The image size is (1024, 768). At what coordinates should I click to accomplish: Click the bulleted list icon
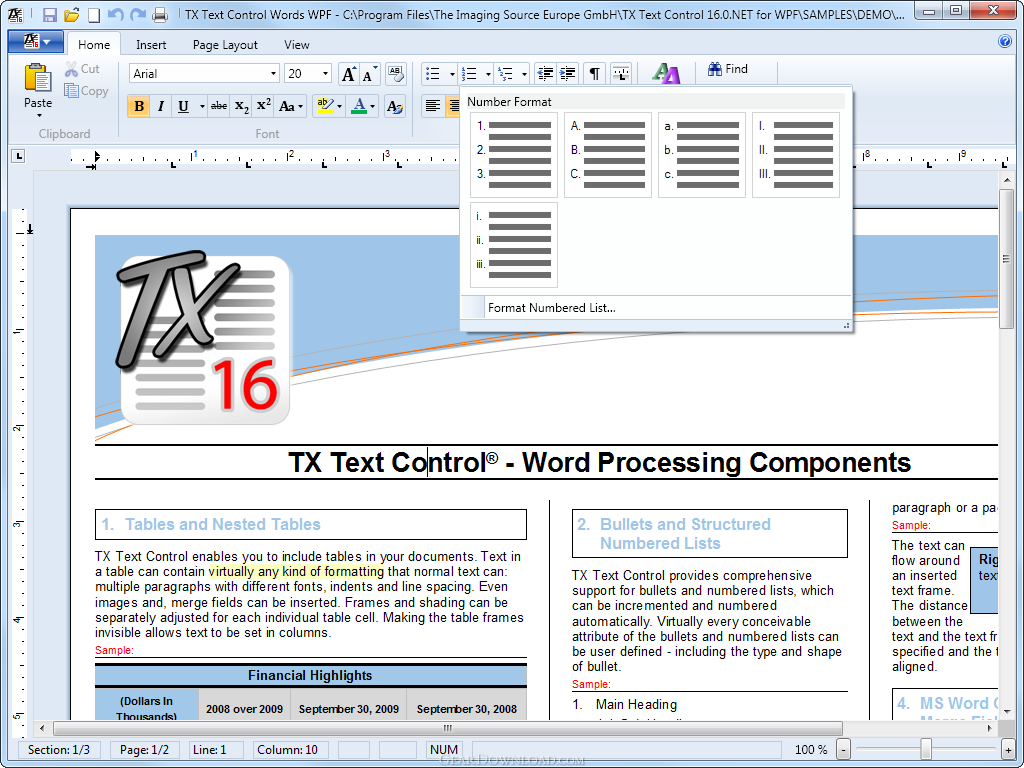[x=433, y=74]
